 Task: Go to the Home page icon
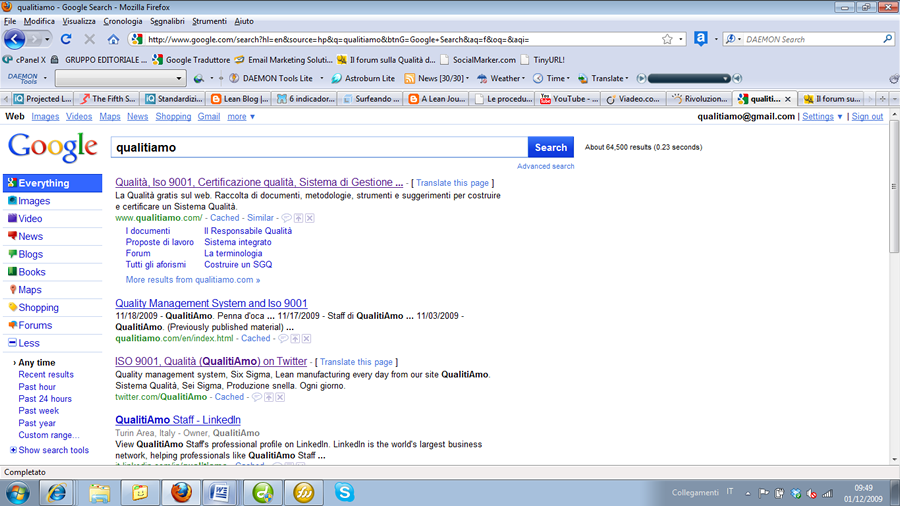[x=113, y=39]
